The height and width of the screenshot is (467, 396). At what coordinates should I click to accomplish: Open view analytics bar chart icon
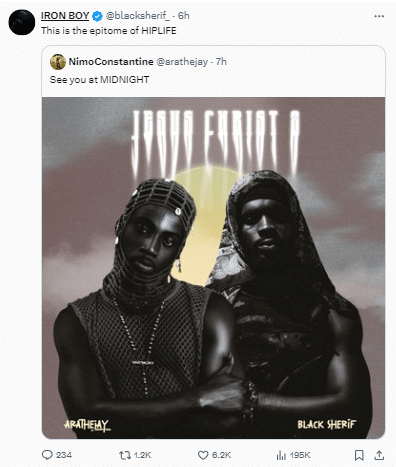[281, 455]
